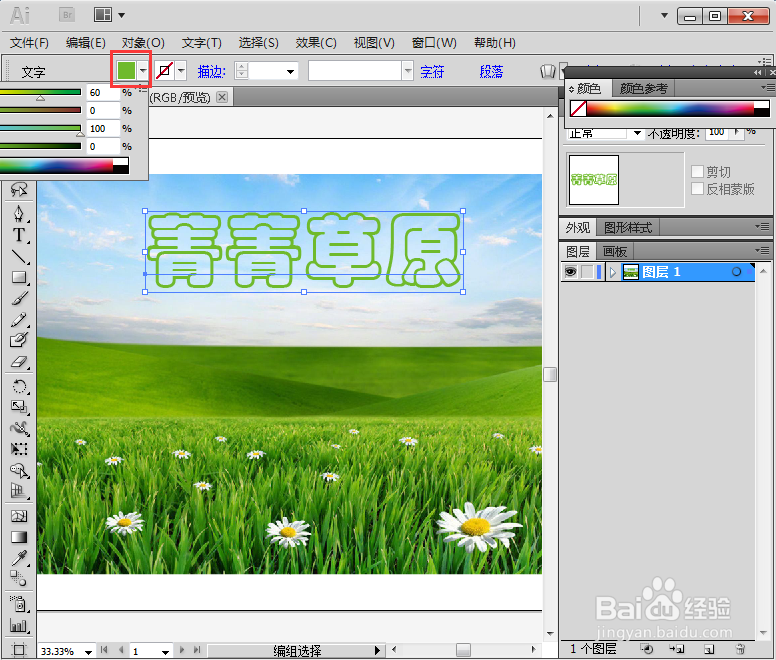Open the 窗口(W) menu

pyautogui.click(x=434, y=43)
